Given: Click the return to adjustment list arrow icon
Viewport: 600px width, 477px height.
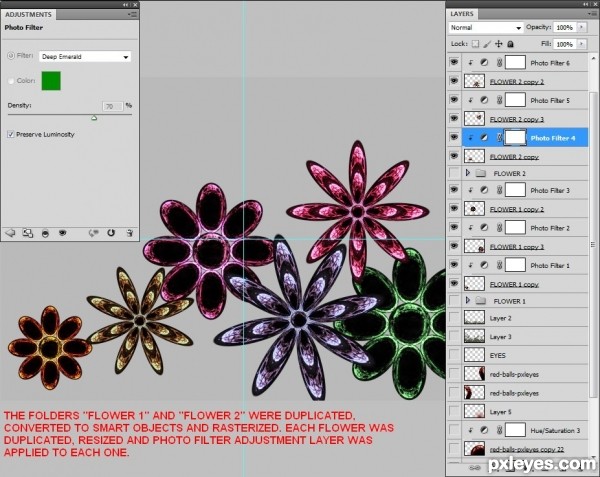Looking at the screenshot, I should pyautogui.click(x=10, y=233).
